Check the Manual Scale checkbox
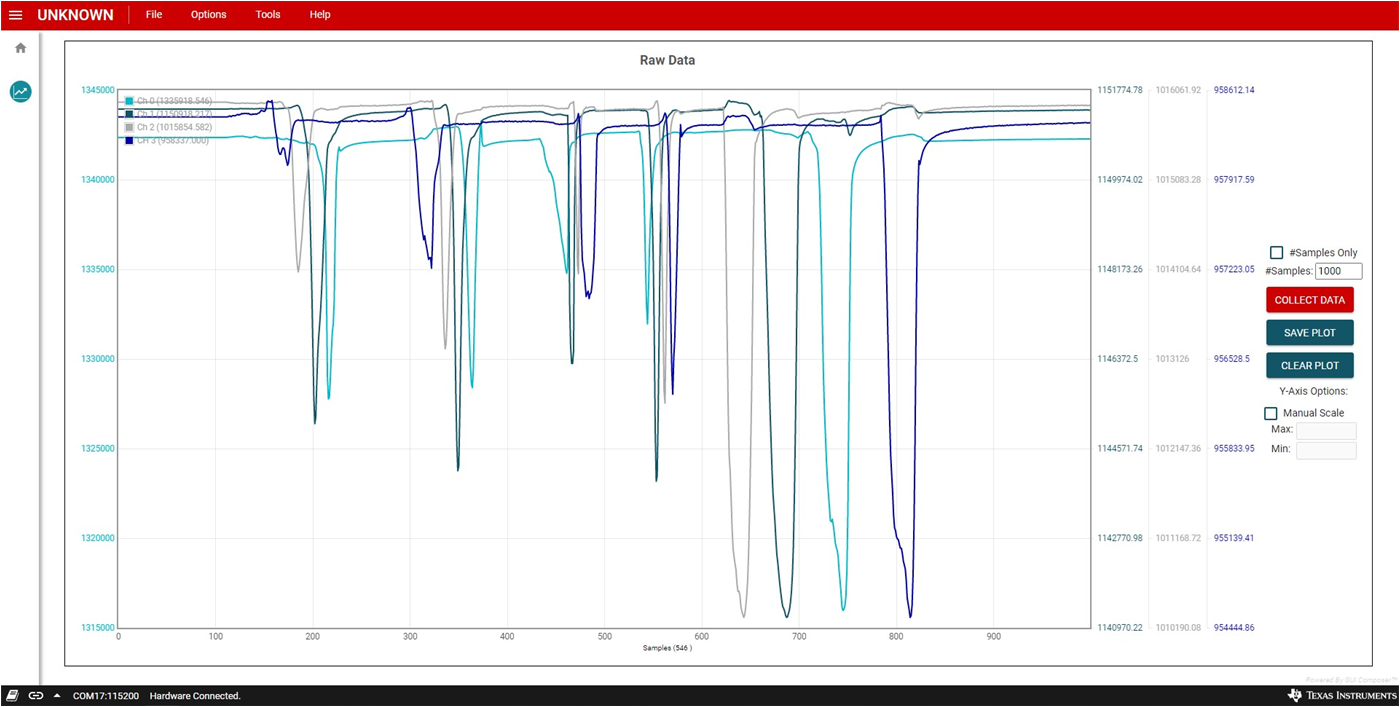This screenshot has height=707, width=1400. 1271,413
